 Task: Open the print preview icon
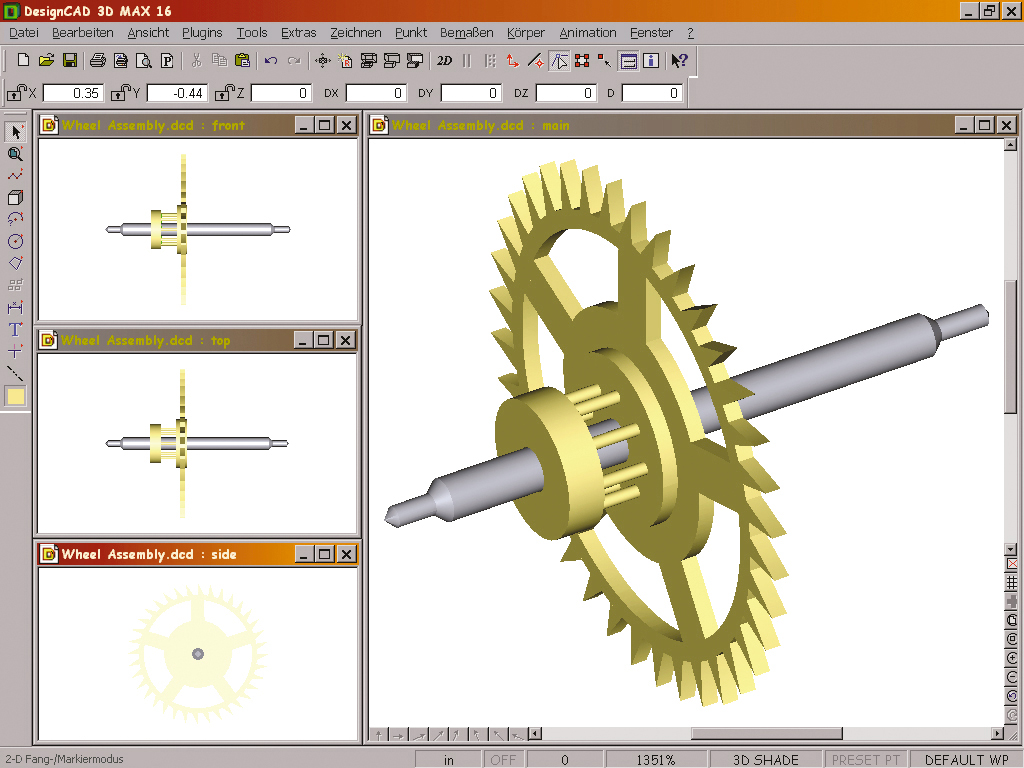point(144,61)
